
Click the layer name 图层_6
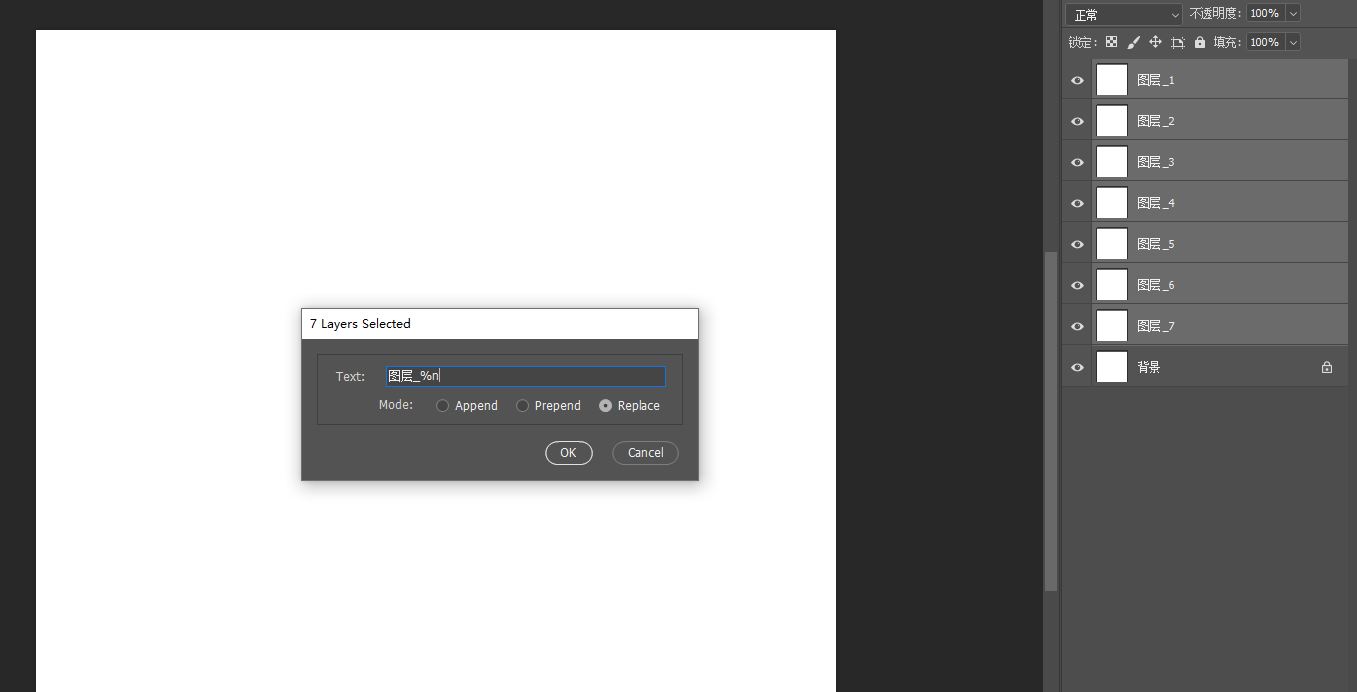click(x=1156, y=285)
